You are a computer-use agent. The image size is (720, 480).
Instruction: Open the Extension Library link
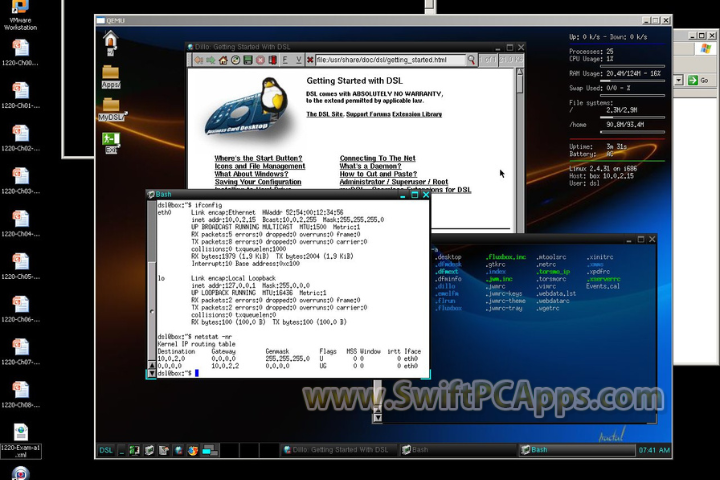(417, 114)
